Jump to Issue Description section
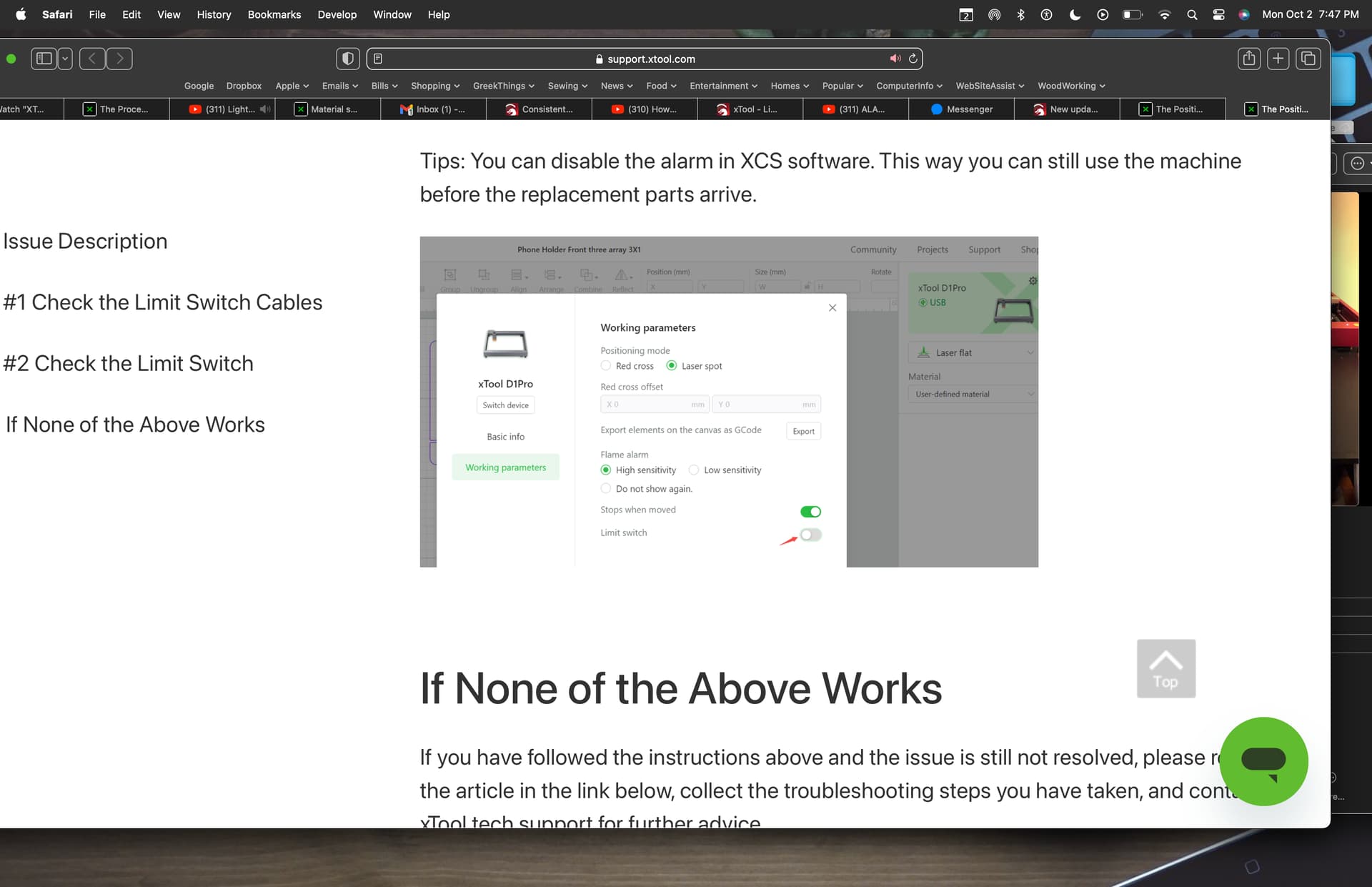This screenshot has height=887, width=1372. pyautogui.click(x=85, y=242)
